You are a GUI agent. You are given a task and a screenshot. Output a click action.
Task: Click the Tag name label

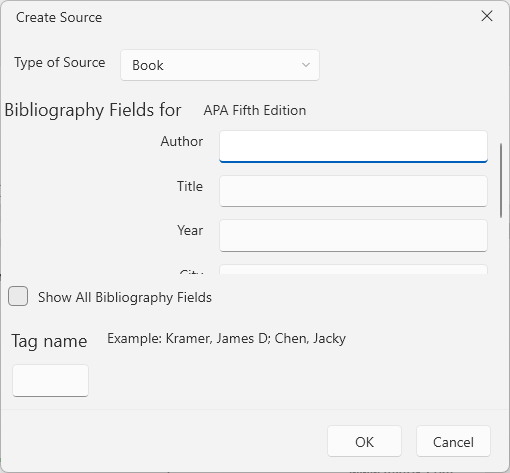pos(49,341)
